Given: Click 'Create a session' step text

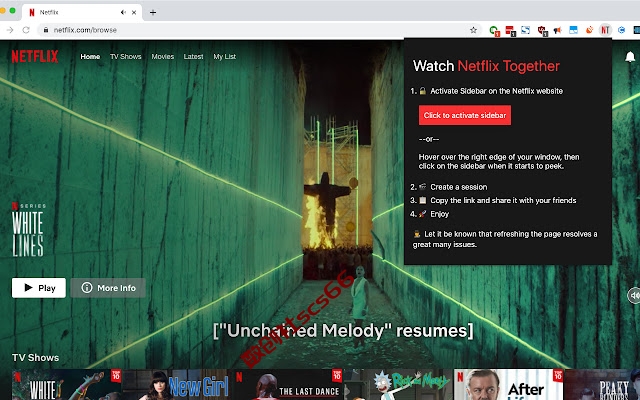Looking at the screenshot, I should click(459, 187).
